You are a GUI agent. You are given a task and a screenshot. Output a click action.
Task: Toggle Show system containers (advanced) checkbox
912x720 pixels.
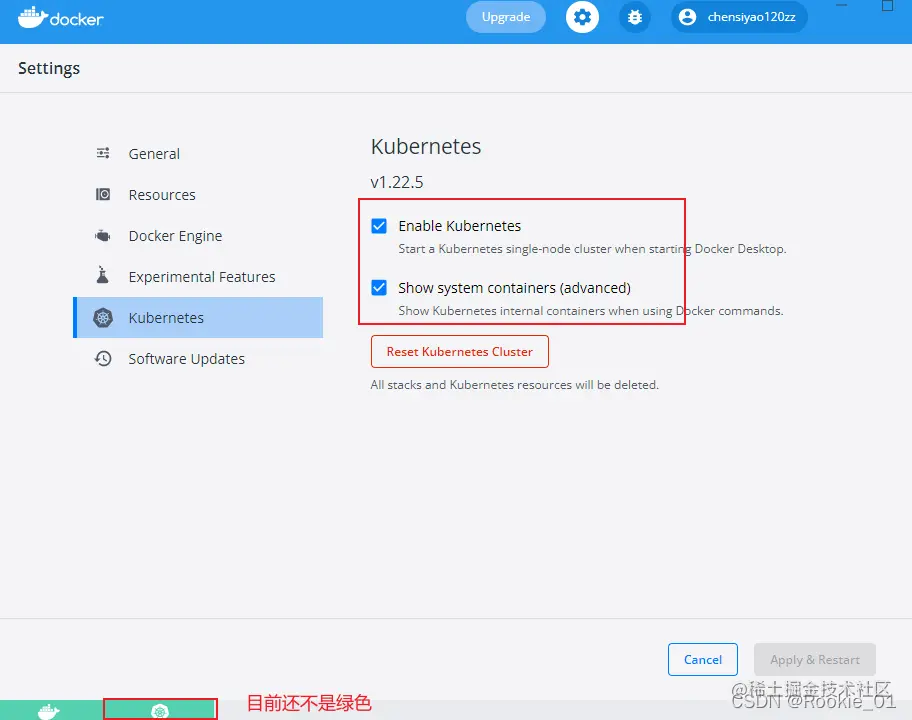[379, 287]
